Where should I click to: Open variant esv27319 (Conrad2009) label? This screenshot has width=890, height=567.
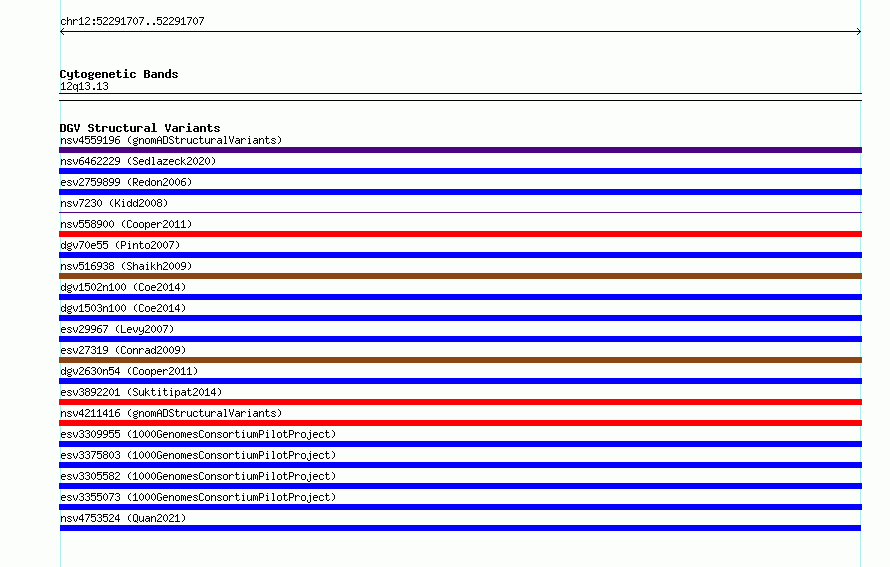[x=123, y=350]
